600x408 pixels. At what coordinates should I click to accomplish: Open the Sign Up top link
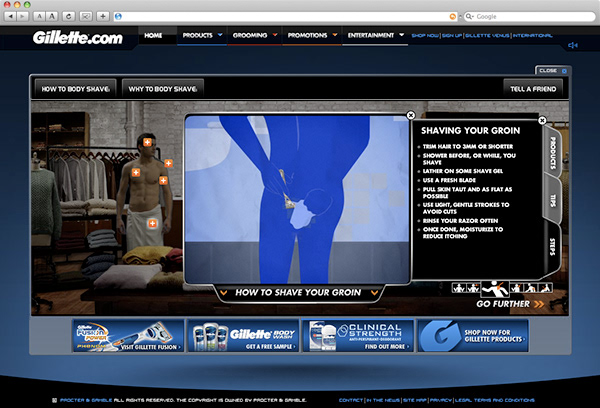[x=452, y=35]
